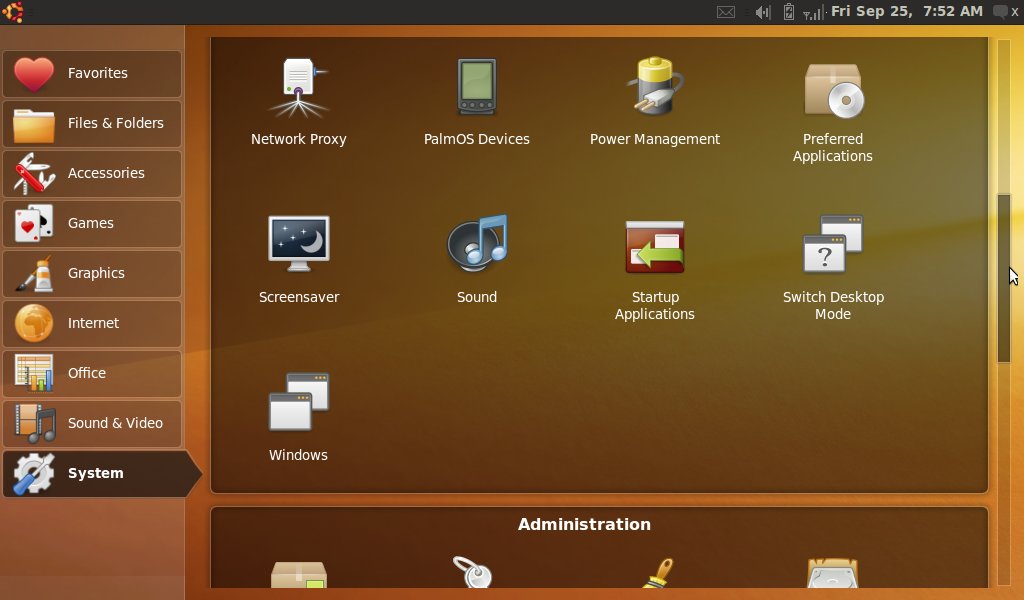Click the vertical scrollbar handle
This screenshot has height=600, width=1024.
coord(1004,278)
